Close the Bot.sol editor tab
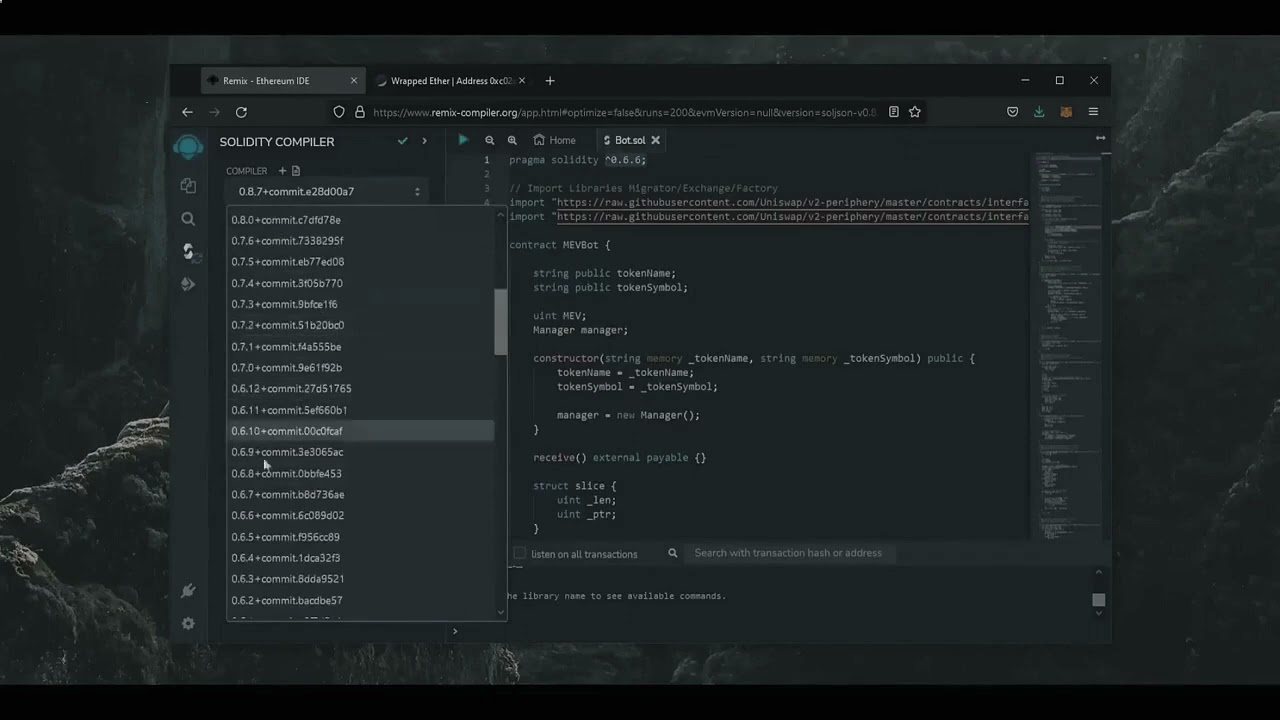This screenshot has height=720, width=1280. (x=656, y=140)
